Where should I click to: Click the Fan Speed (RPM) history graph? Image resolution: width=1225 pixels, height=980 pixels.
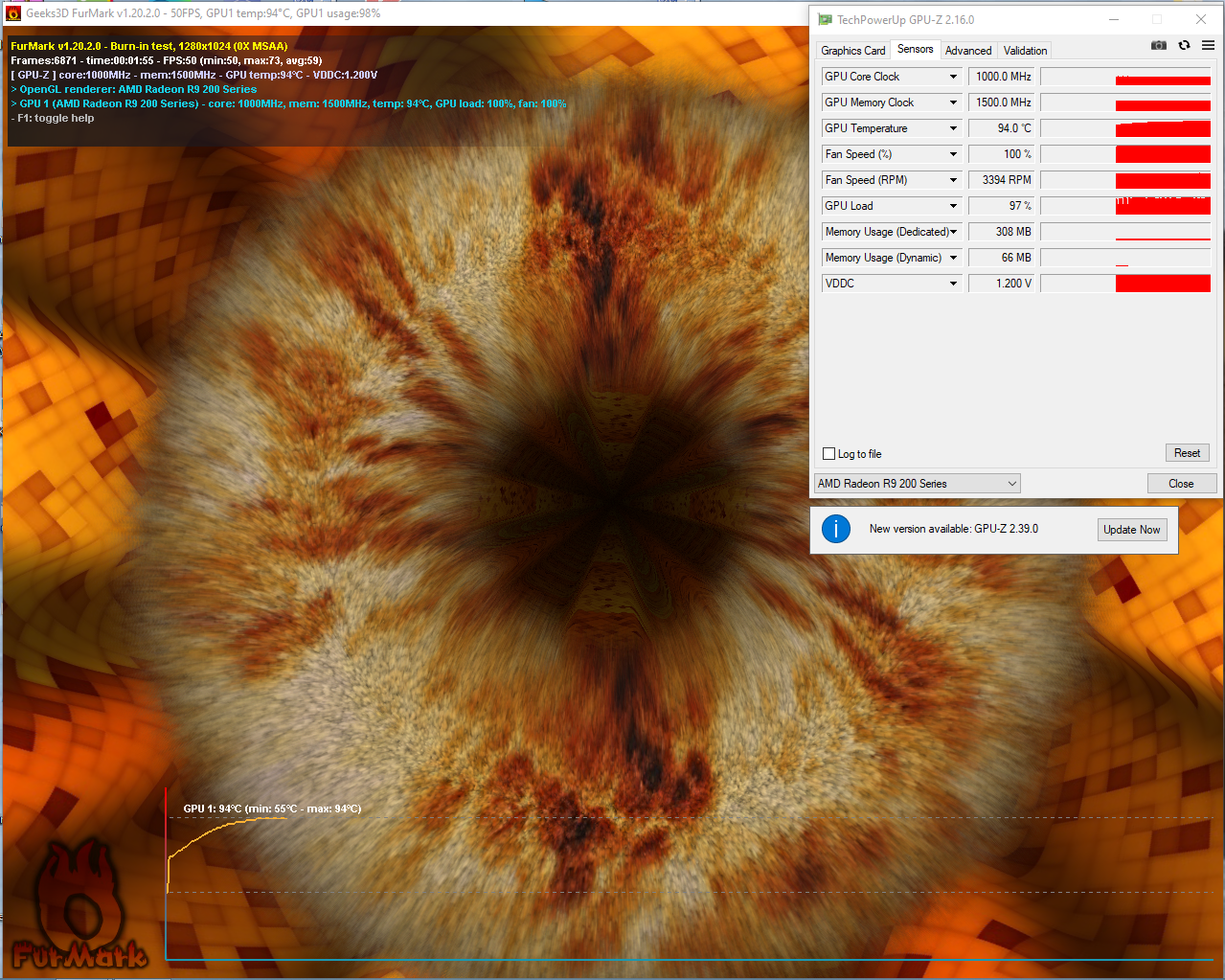point(1125,180)
